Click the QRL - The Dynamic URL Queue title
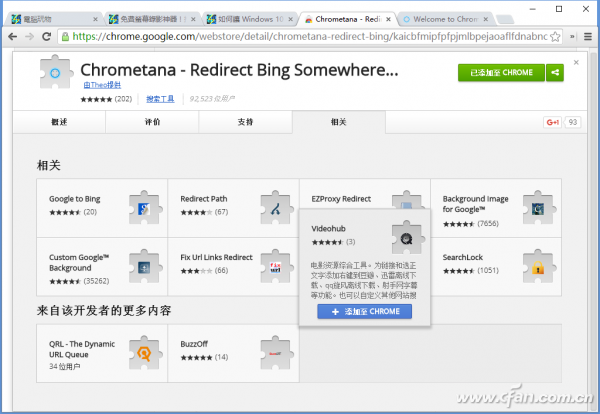600x414 pixels. 82,349
